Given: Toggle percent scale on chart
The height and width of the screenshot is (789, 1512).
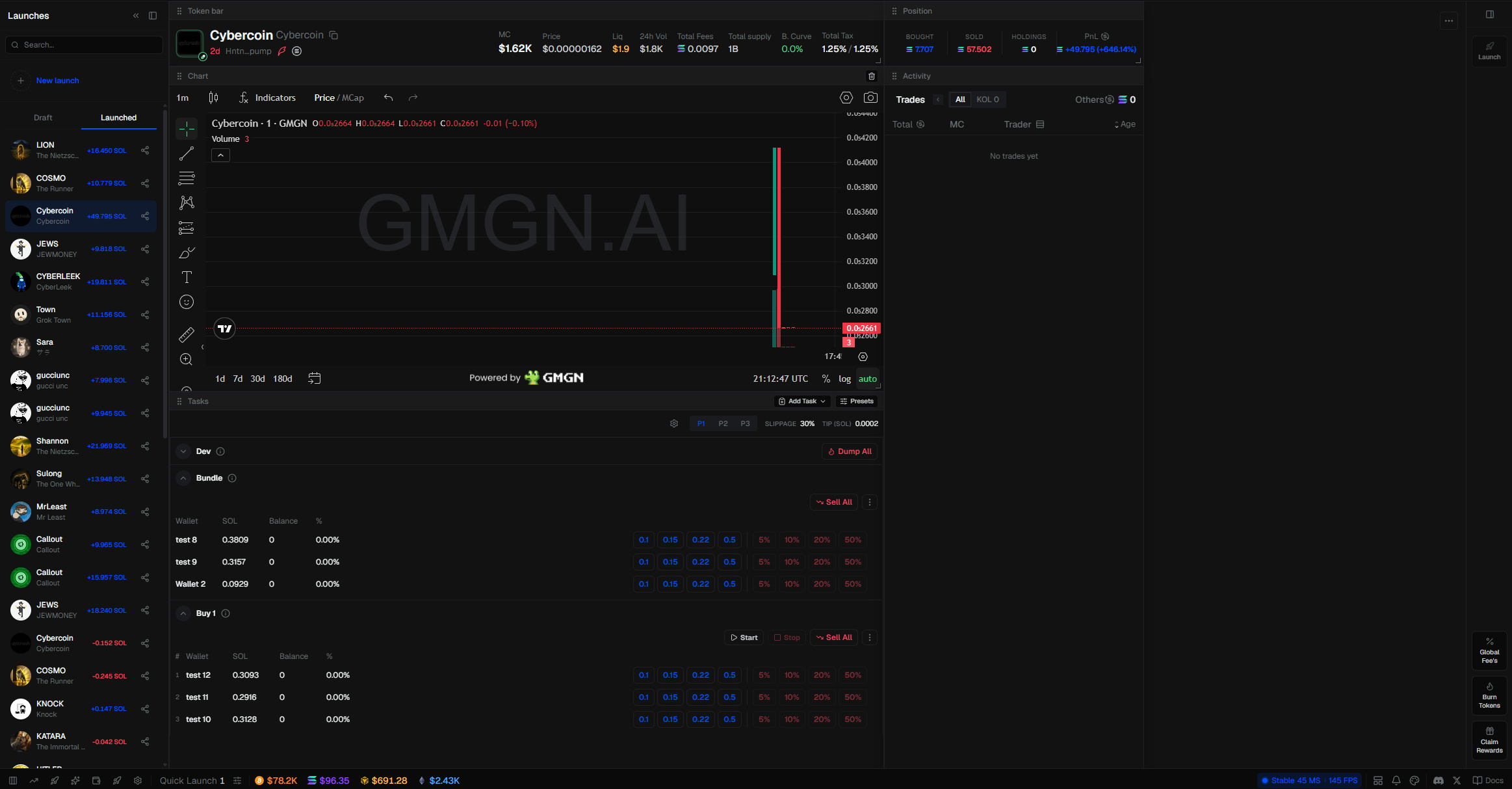Looking at the screenshot, I should tap(826, 379).
